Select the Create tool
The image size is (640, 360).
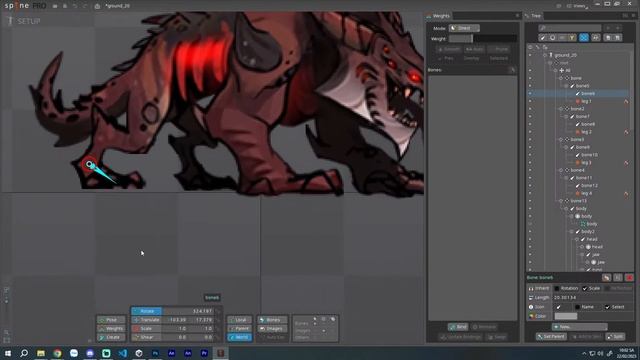(111, 337)
